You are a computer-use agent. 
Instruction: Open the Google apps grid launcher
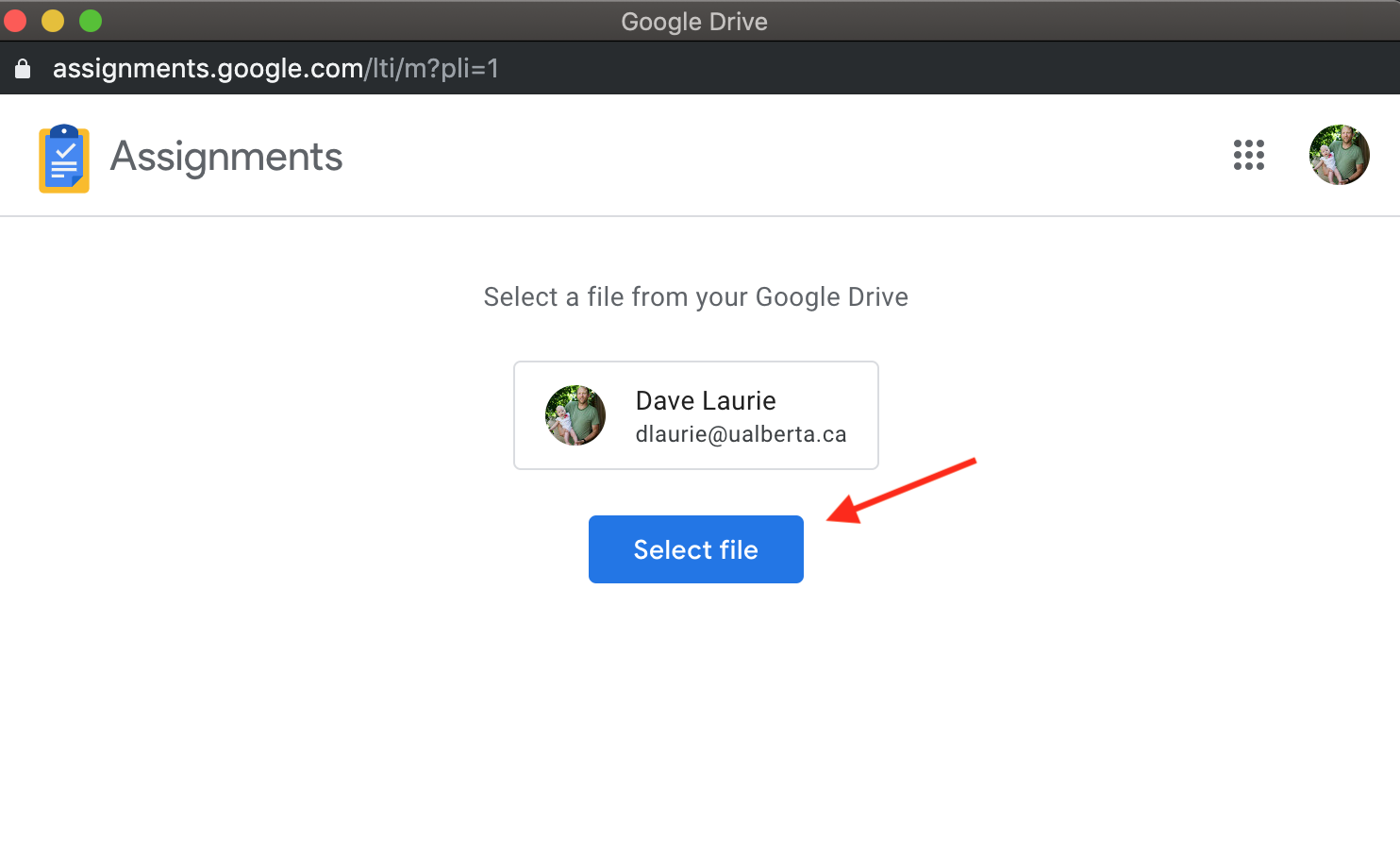click(1248, 155)
